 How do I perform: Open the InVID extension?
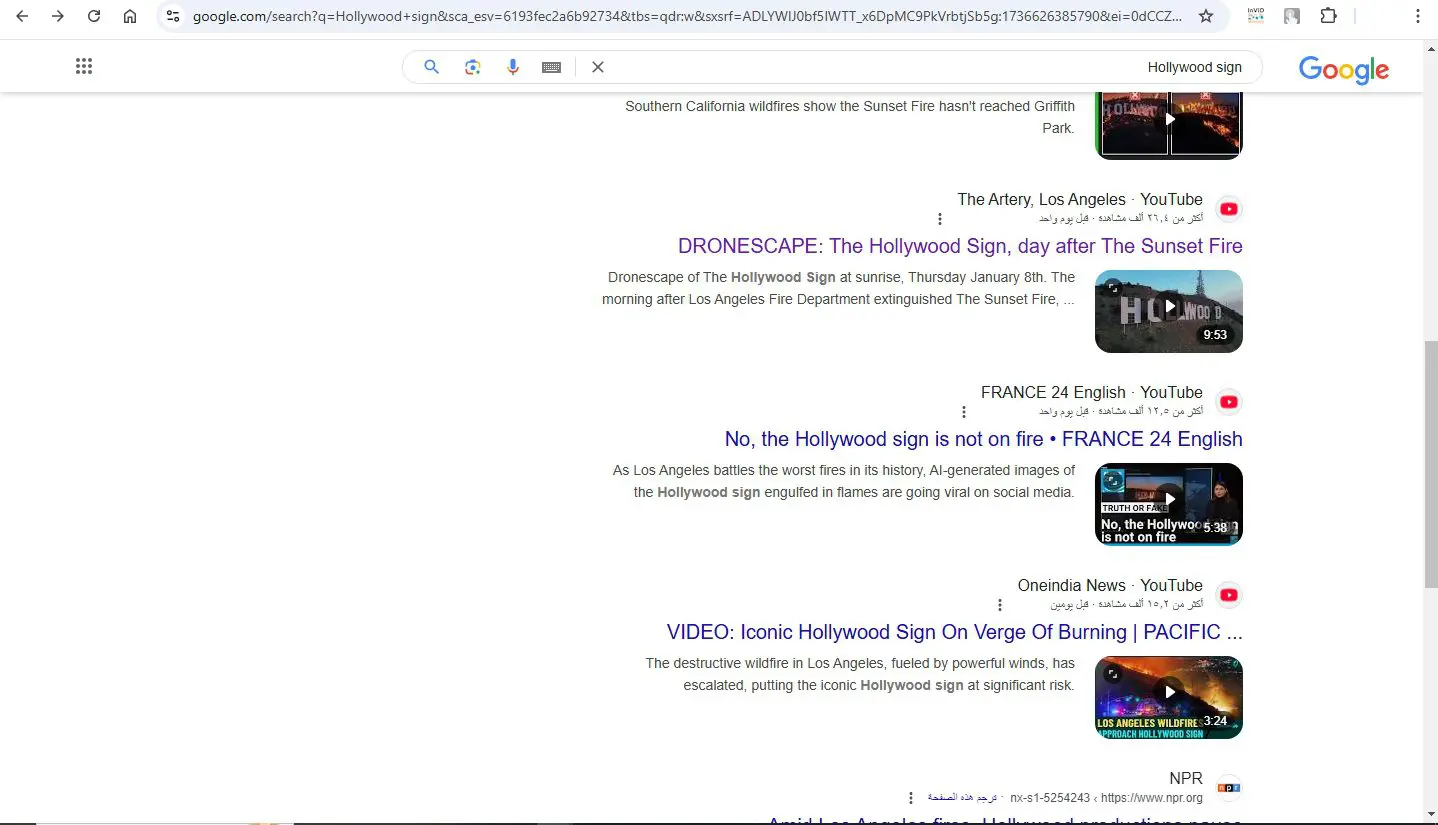tap(1256, 16)
